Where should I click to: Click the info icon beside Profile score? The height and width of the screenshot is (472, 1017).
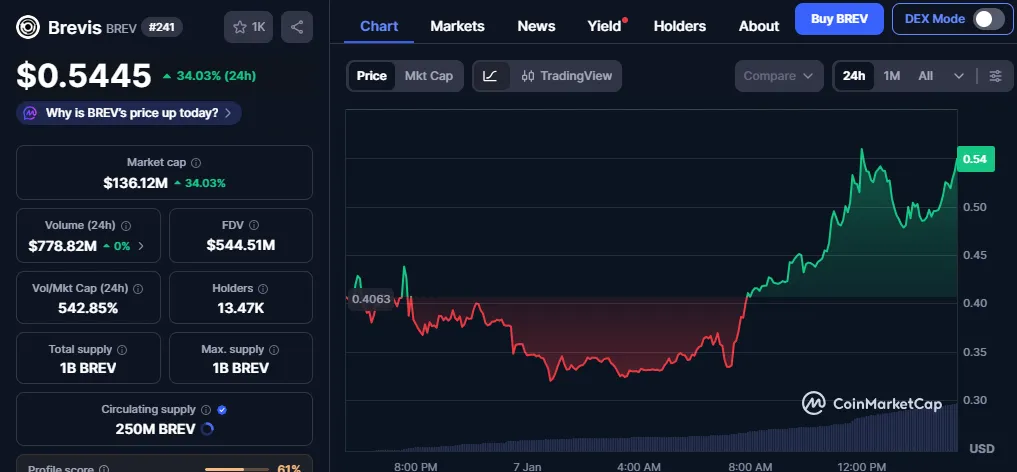105,469
